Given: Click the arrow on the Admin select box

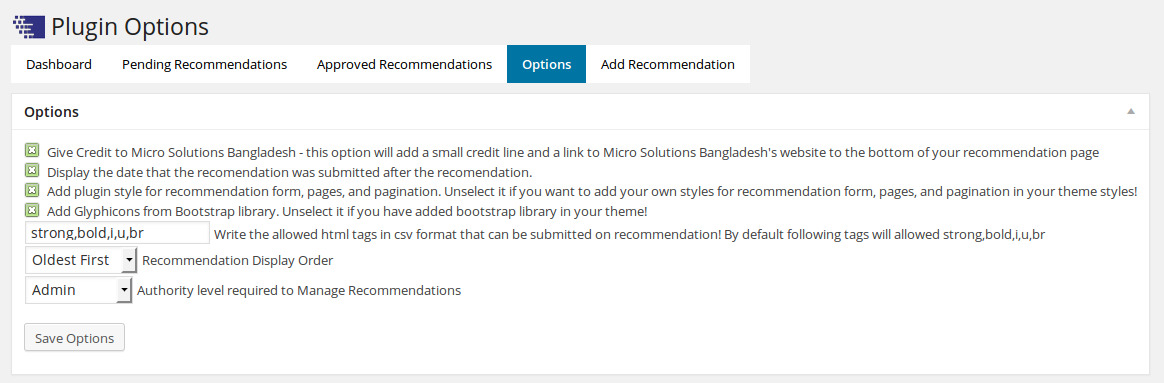Looking at the screenshot, I should click(124, 290).
